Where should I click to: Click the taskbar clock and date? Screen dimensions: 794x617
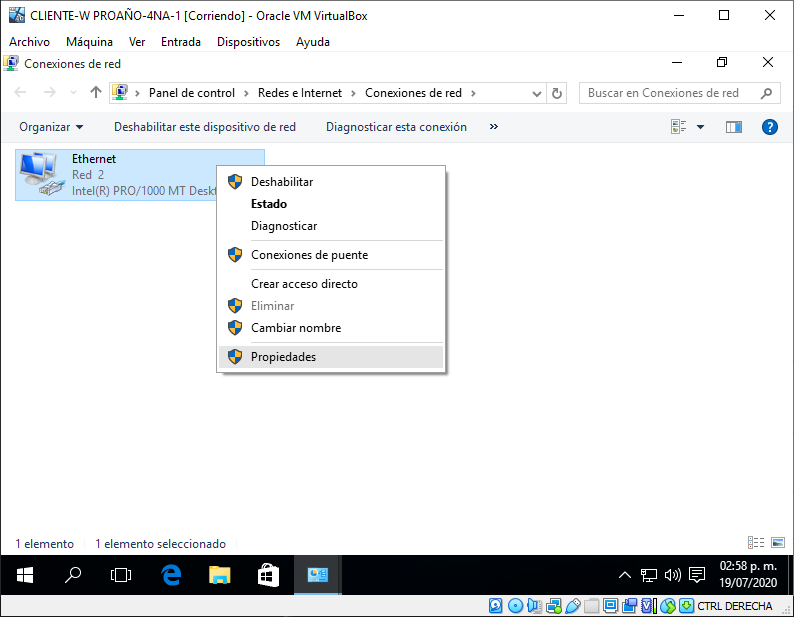(x=748, y=574)
